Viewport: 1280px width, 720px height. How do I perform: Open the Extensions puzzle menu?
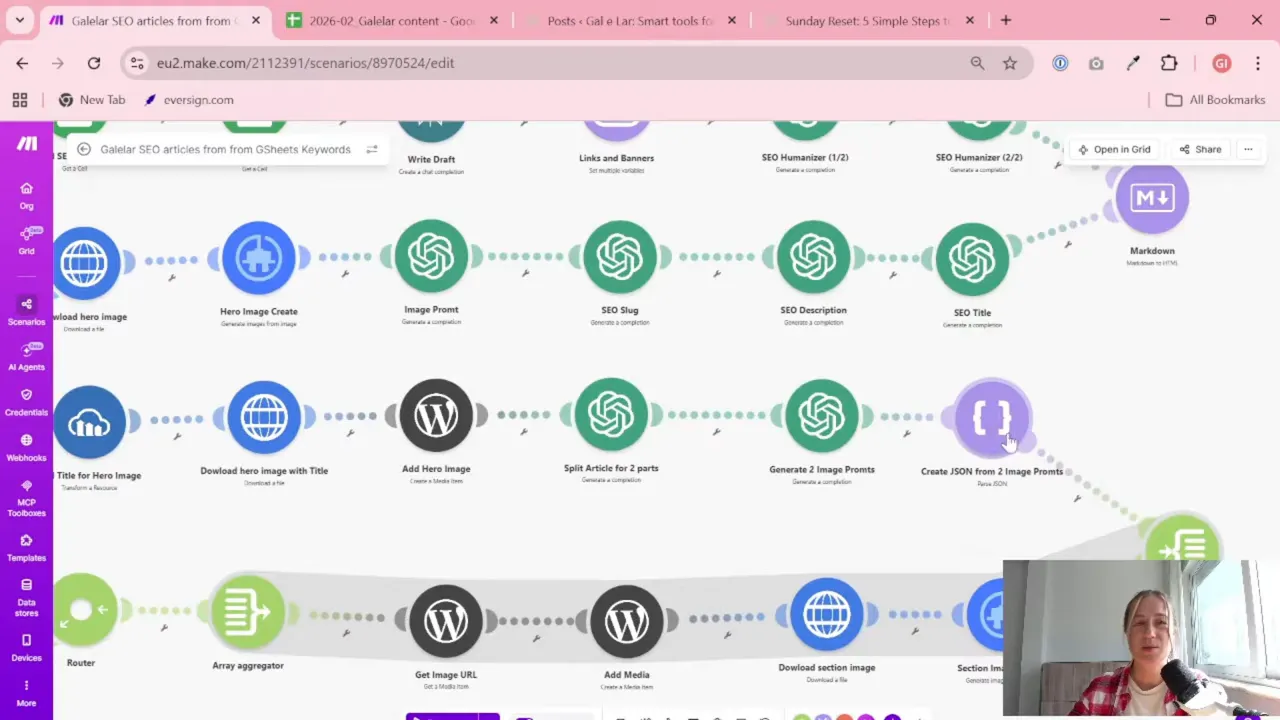point(1169,63)
